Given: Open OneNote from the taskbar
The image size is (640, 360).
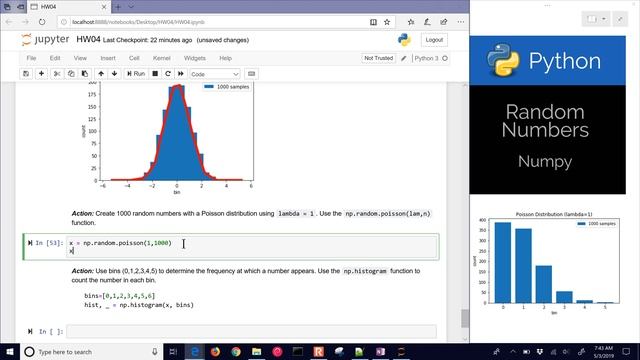Looking at the screenshot, I should point(380,351).
